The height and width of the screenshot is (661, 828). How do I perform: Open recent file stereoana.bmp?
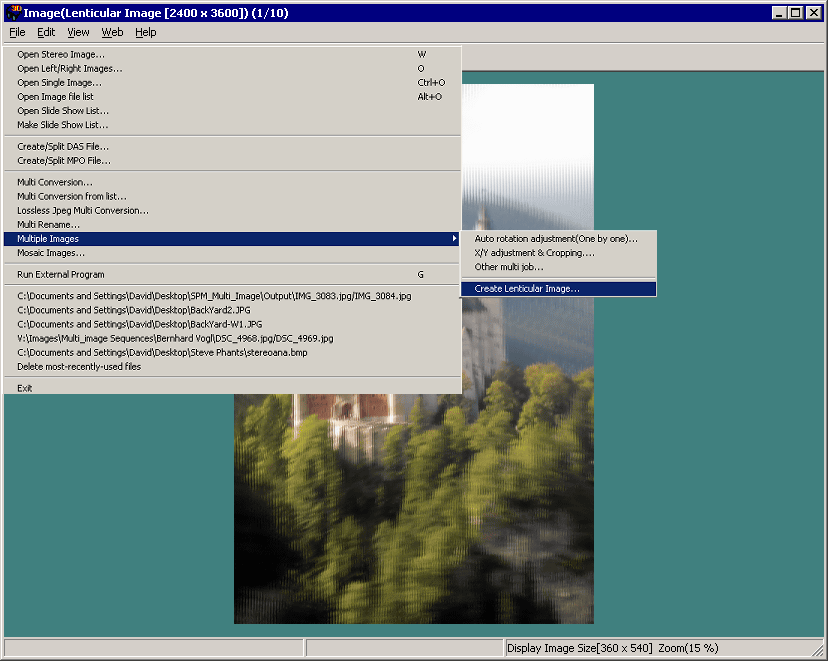(x=232, y=353)
